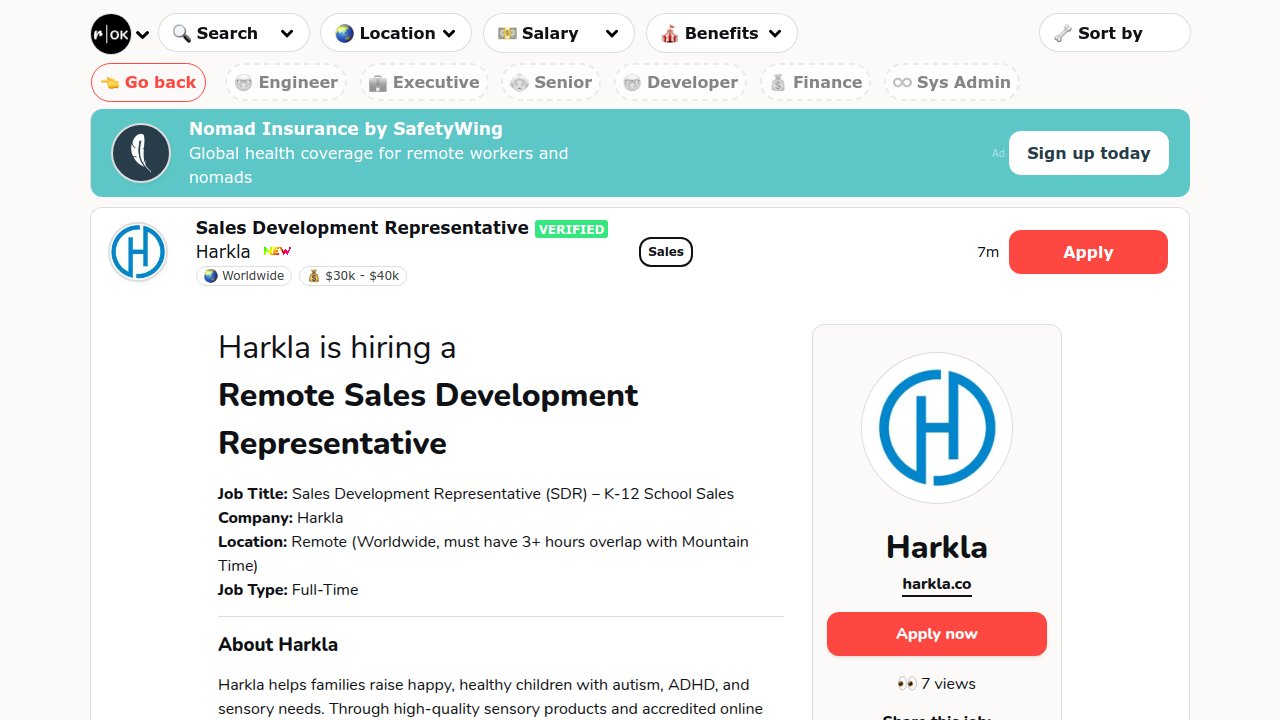The width and height of the screenshot is (1280, 720).
Task: Click the Job Type: Full-Time line
Action: tap(288, 590)
